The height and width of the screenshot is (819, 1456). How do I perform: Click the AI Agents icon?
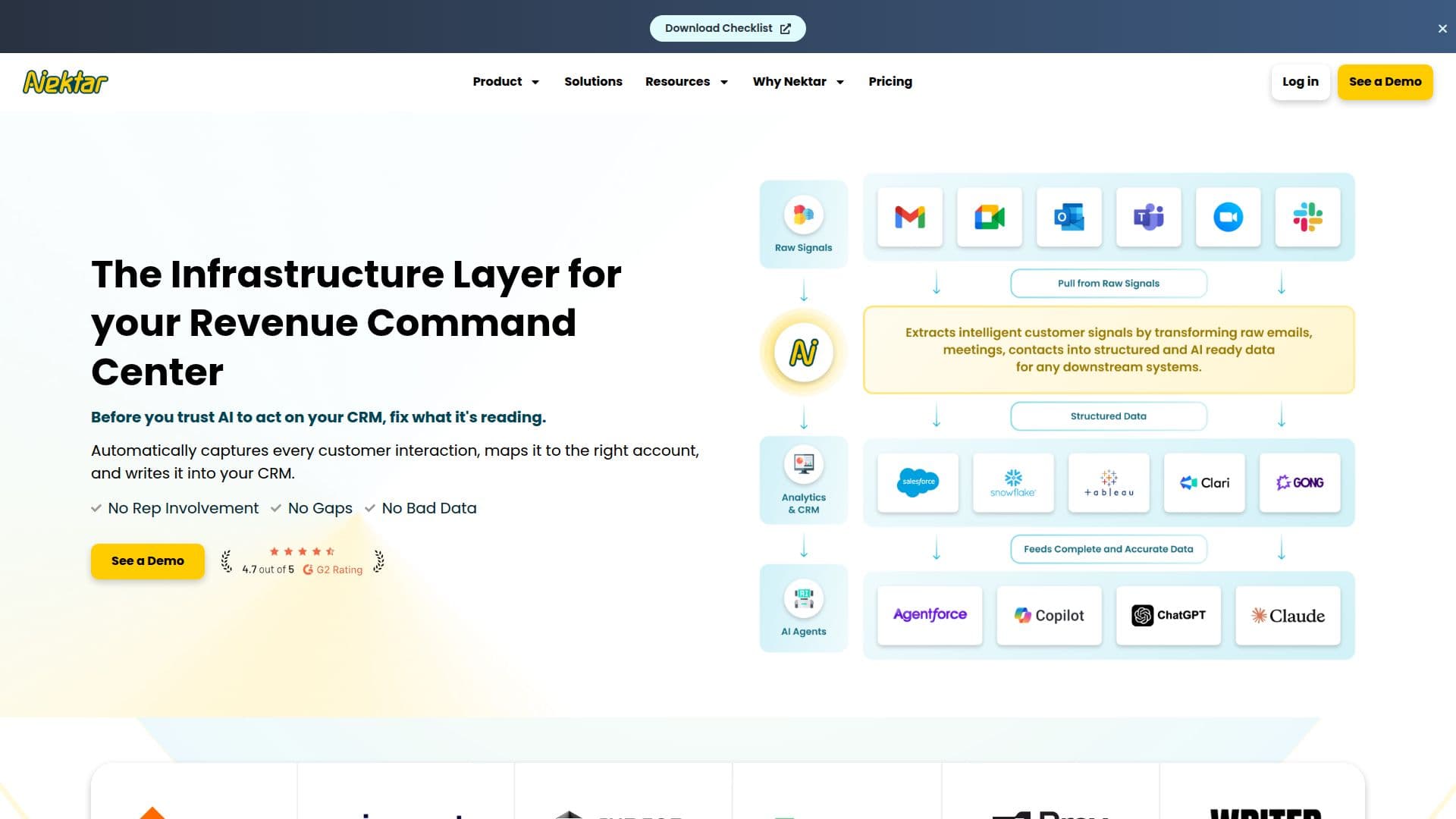coord(804,598)
